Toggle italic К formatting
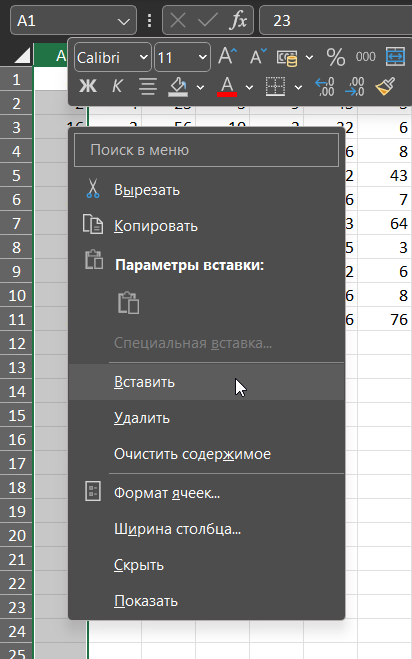Viewport: 412px width, 659px height. click(x=117, y=87)
